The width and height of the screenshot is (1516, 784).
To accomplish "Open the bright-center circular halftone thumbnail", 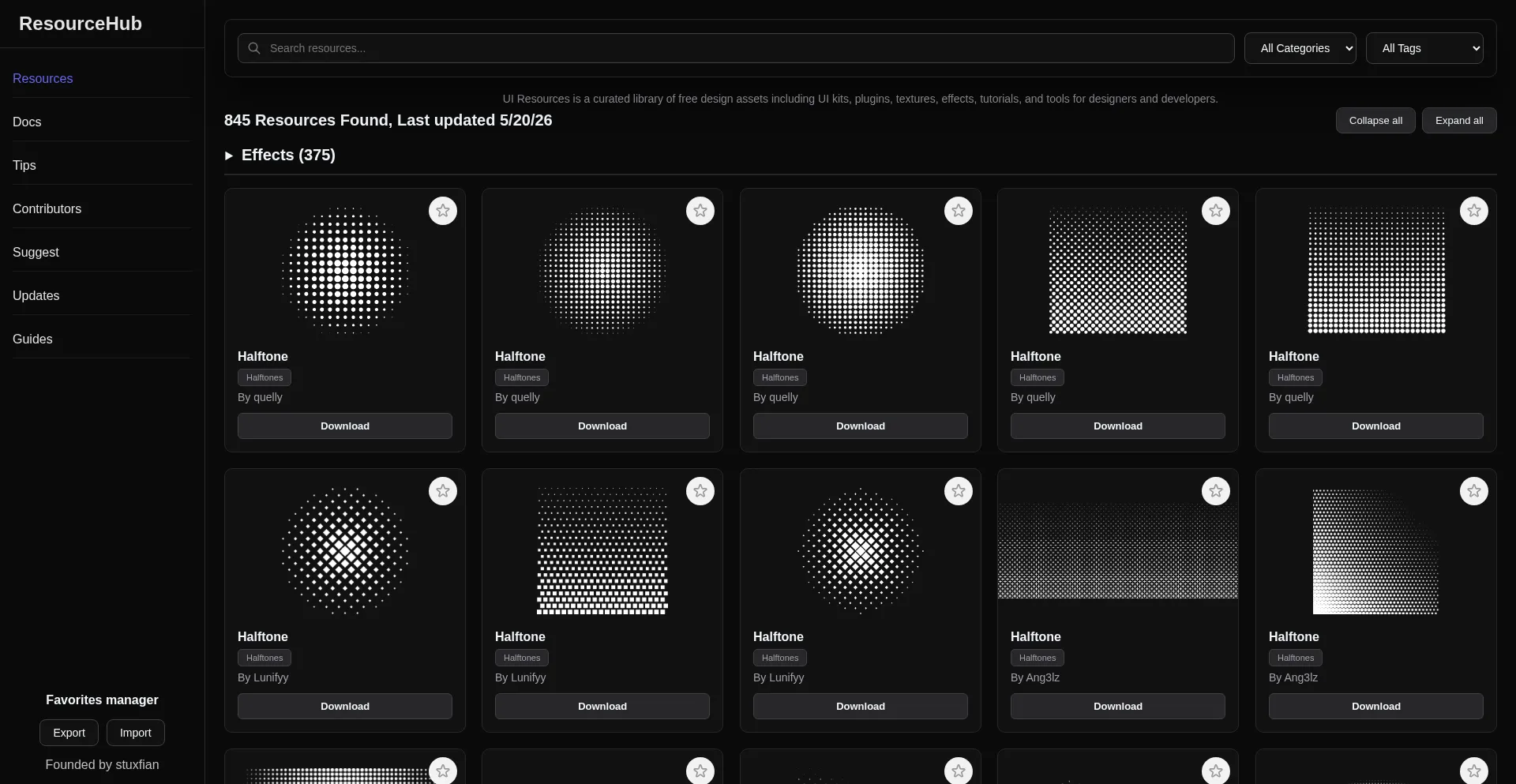I will (861, 271).
